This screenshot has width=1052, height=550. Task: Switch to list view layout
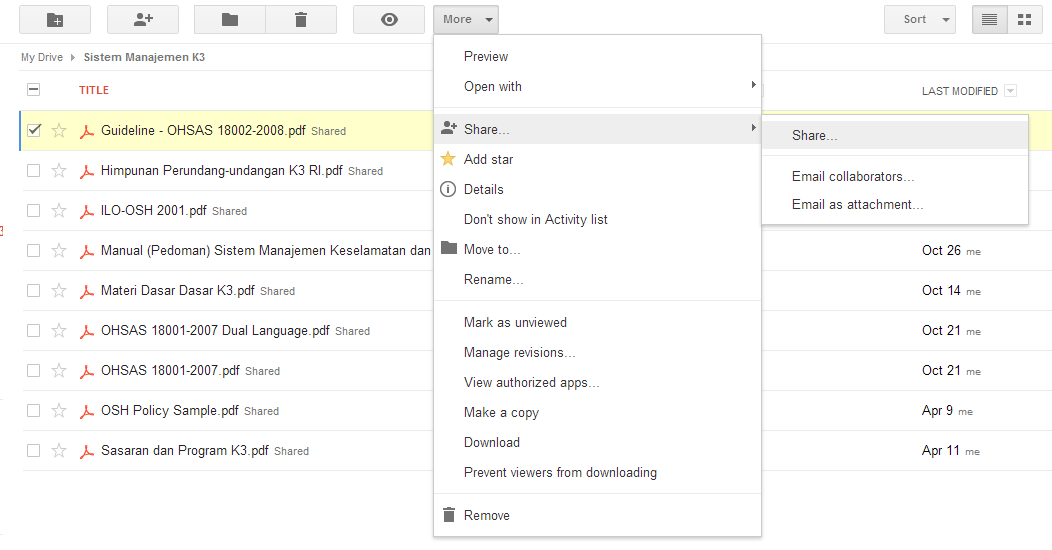(x=990, y=19)
